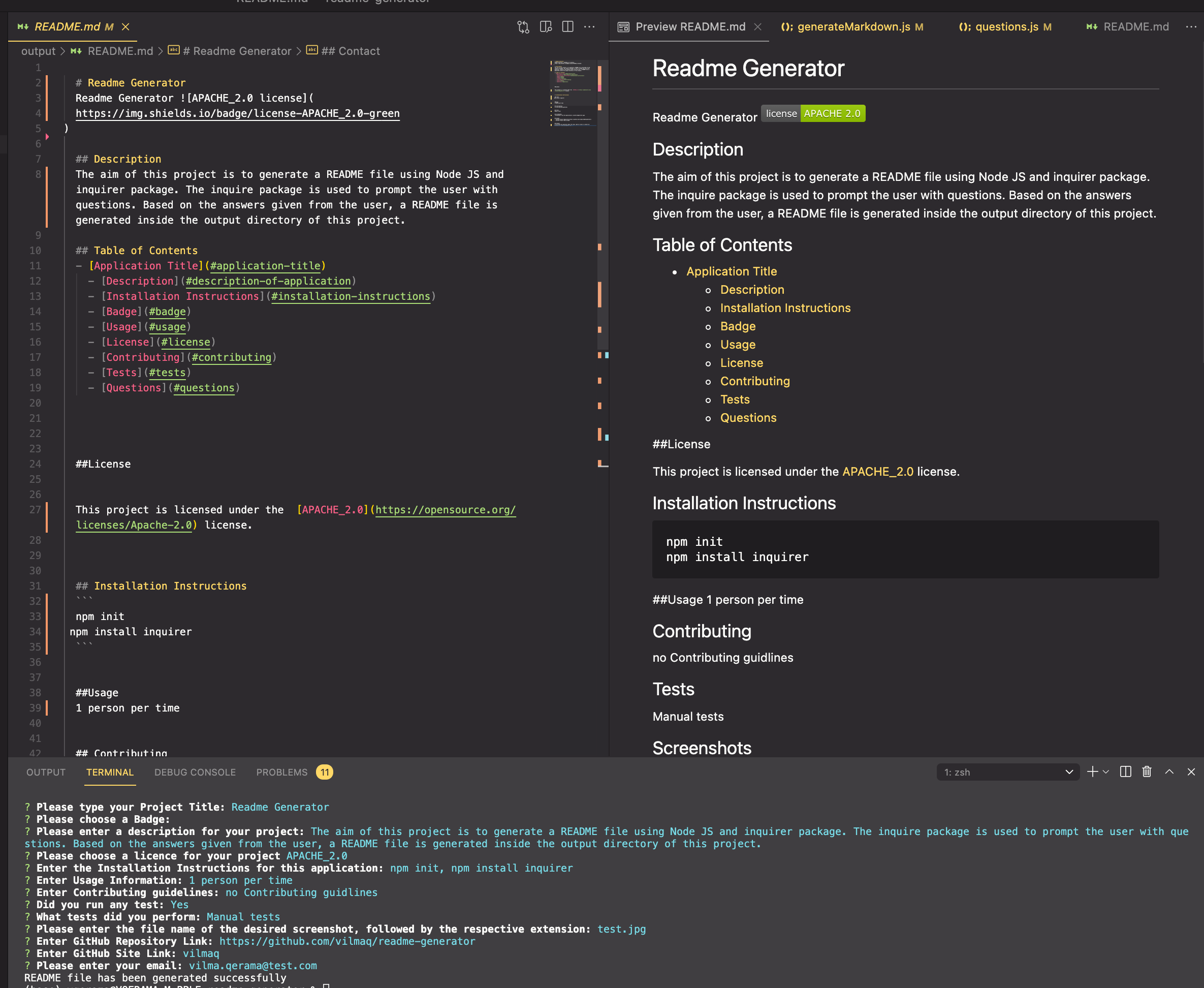Click the new terminal plus icon
Screen dimensions: 1204x988
1092,771
